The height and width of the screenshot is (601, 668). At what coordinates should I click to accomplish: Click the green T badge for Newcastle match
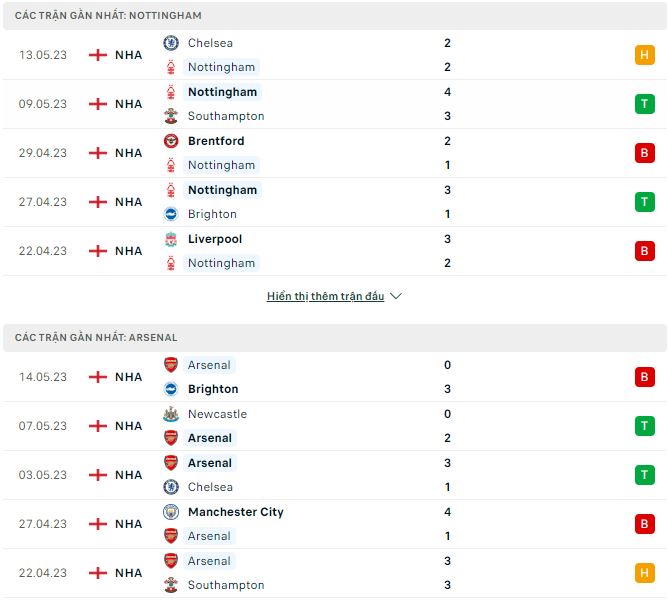click(645, 426)
